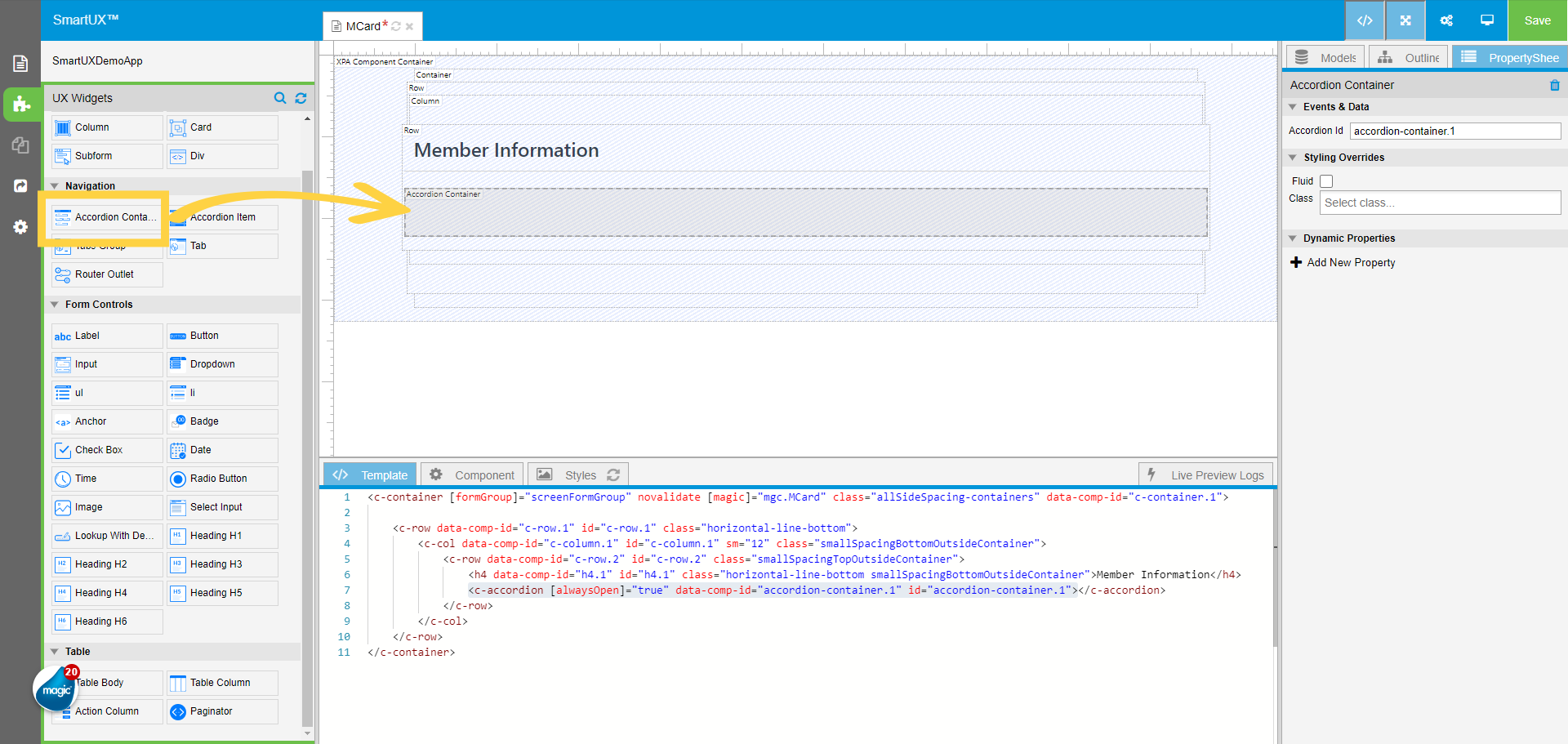The width and height of the screenshot is (1568, 744).
Task: Open the settings gears icon in top toolbar
Action: [1446, 20]
